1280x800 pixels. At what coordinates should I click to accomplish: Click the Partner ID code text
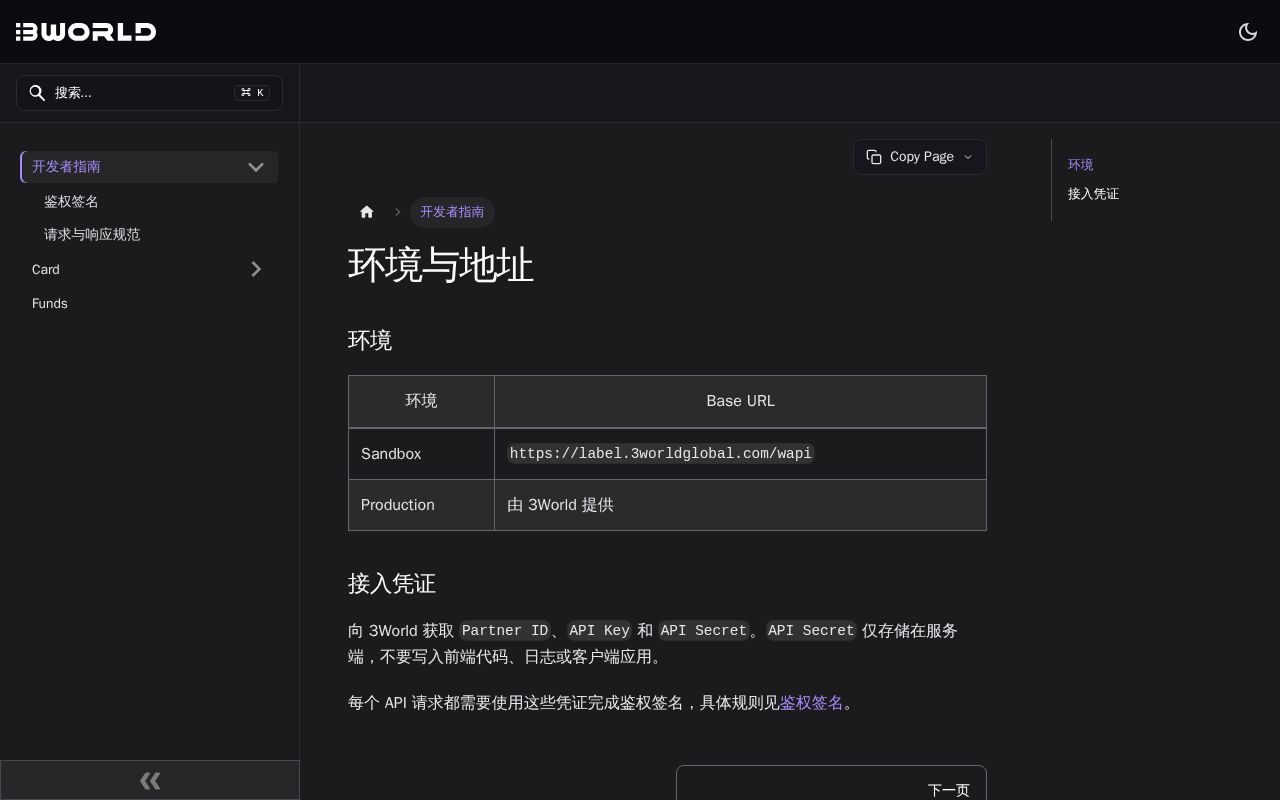[x=505, y=631]
